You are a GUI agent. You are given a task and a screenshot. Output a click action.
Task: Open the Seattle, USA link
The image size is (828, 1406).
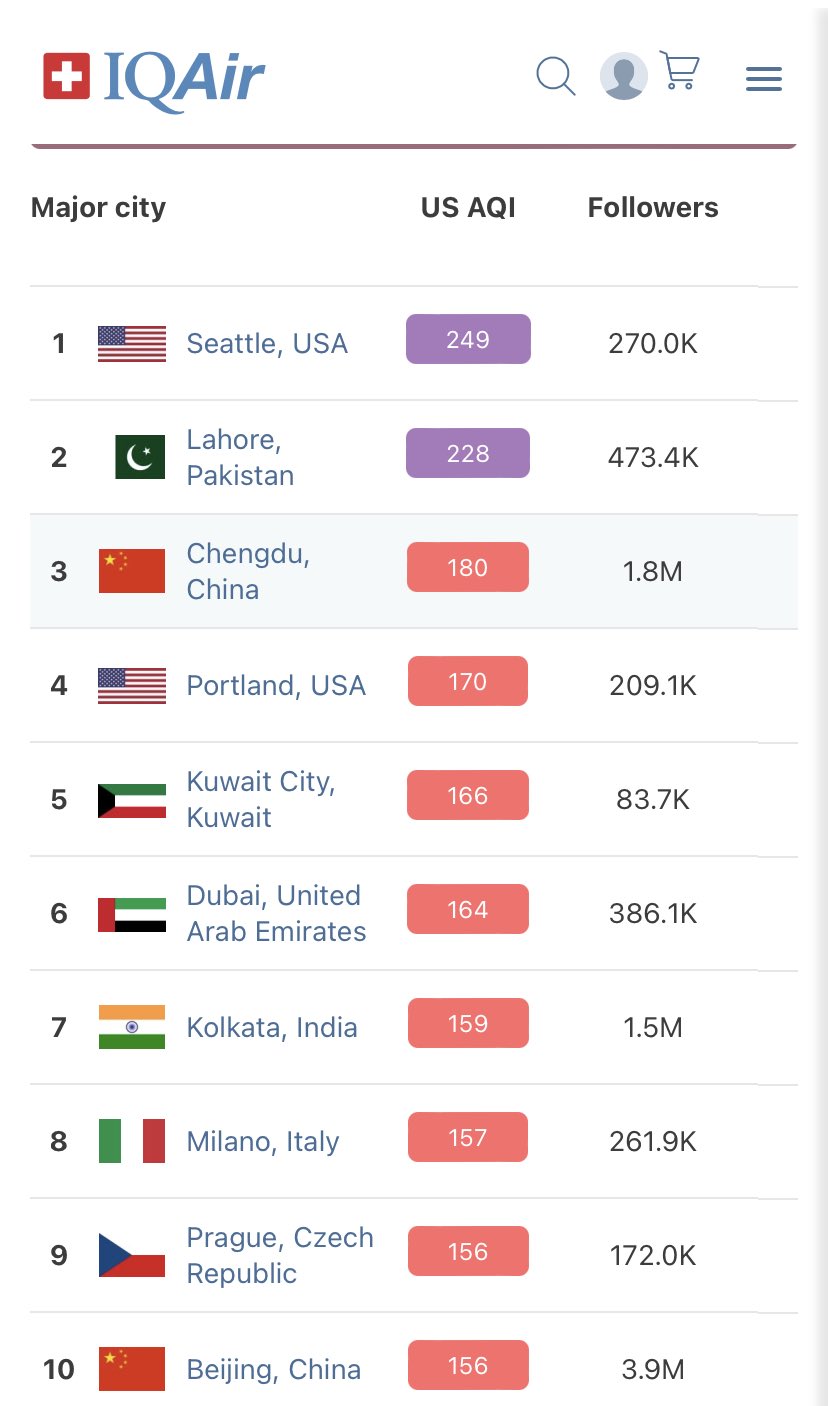click(x=267, y=343)
